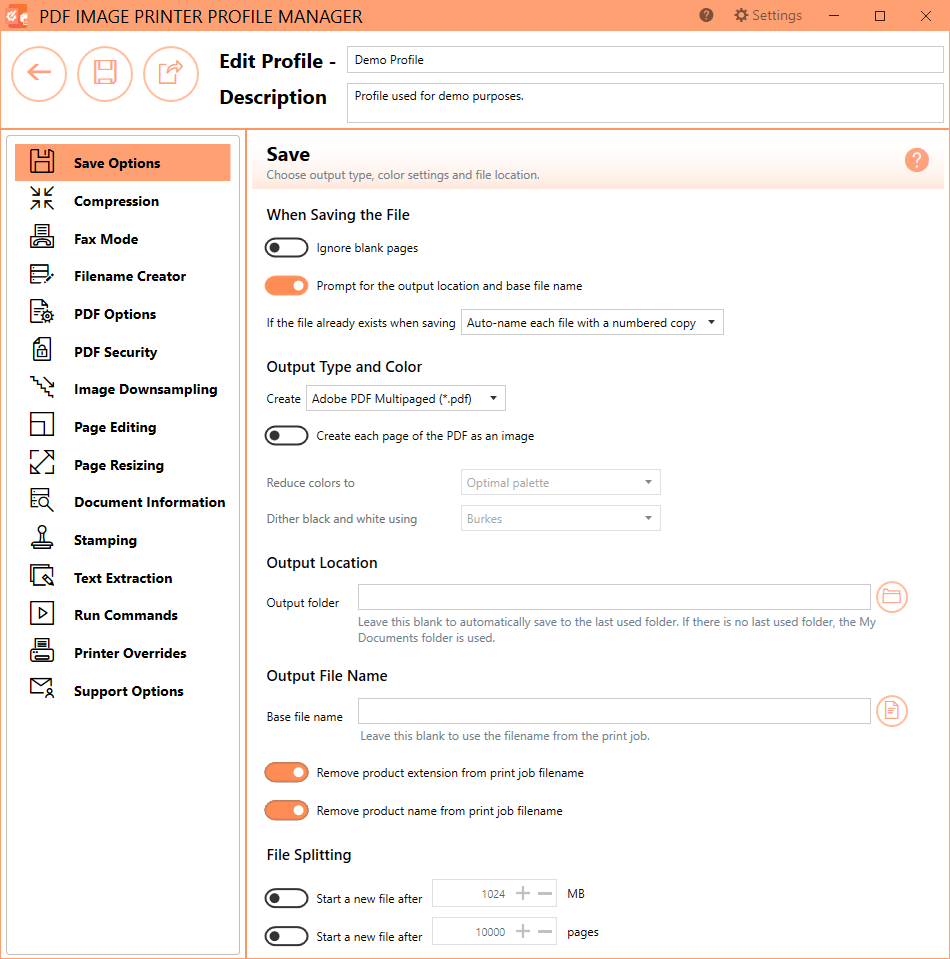This screenshot has height=959, width=950.
Task: Enable Ignore blank pages
Action: (287, 247)
